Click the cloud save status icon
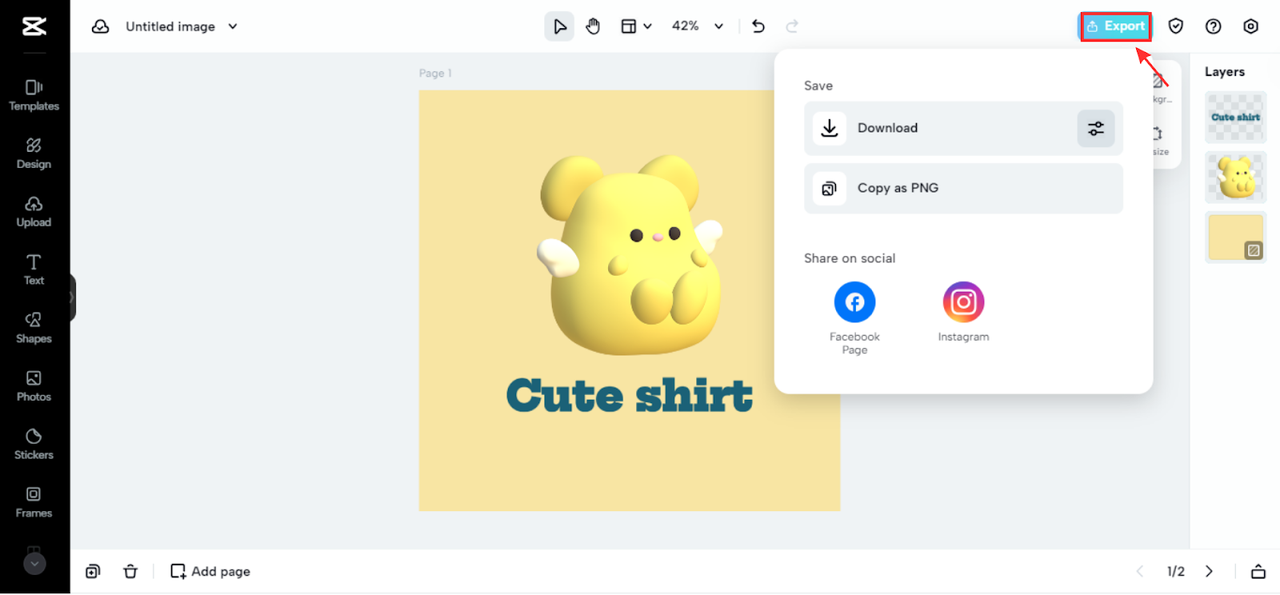 coord(100,27)
